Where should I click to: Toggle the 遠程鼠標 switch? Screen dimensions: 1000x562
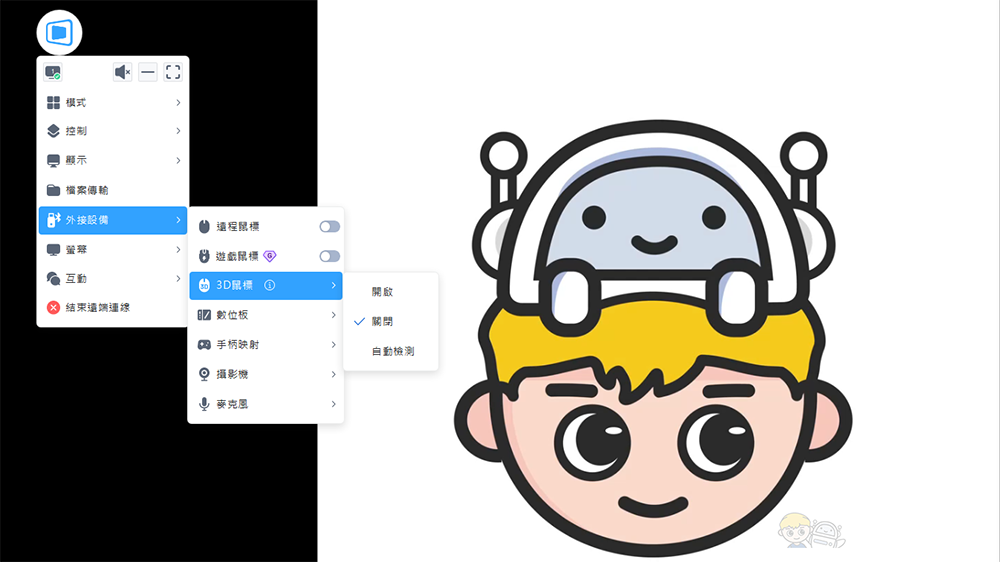tap(329, 227)
